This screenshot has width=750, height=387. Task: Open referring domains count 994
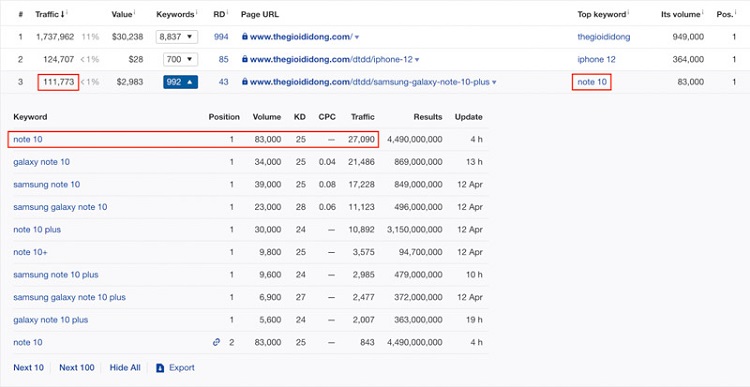point(221,37)
